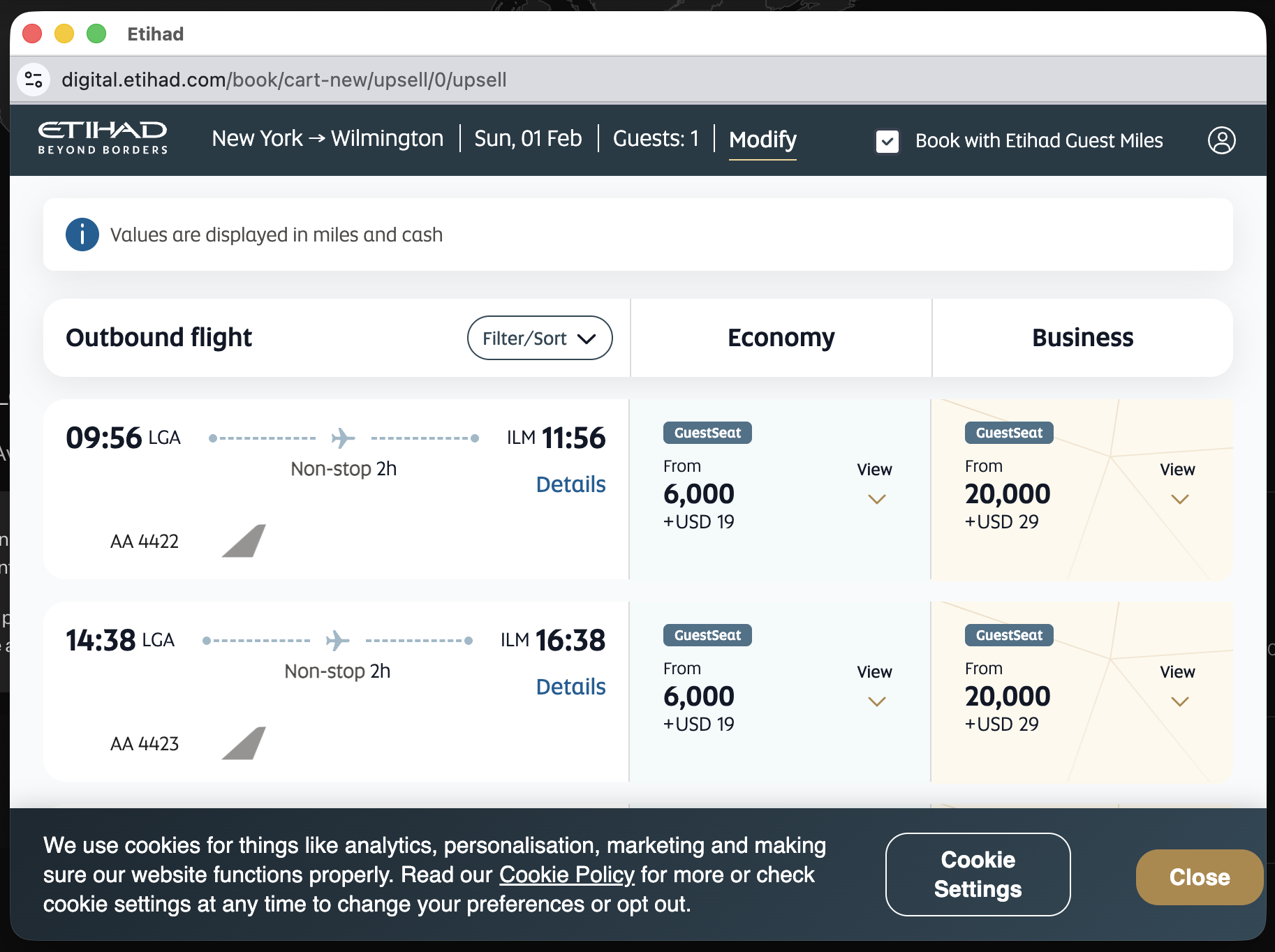1275x952 pixels.
Task: Expand Business fares for the 14:38 flight
Action: tap(1179, 687)
